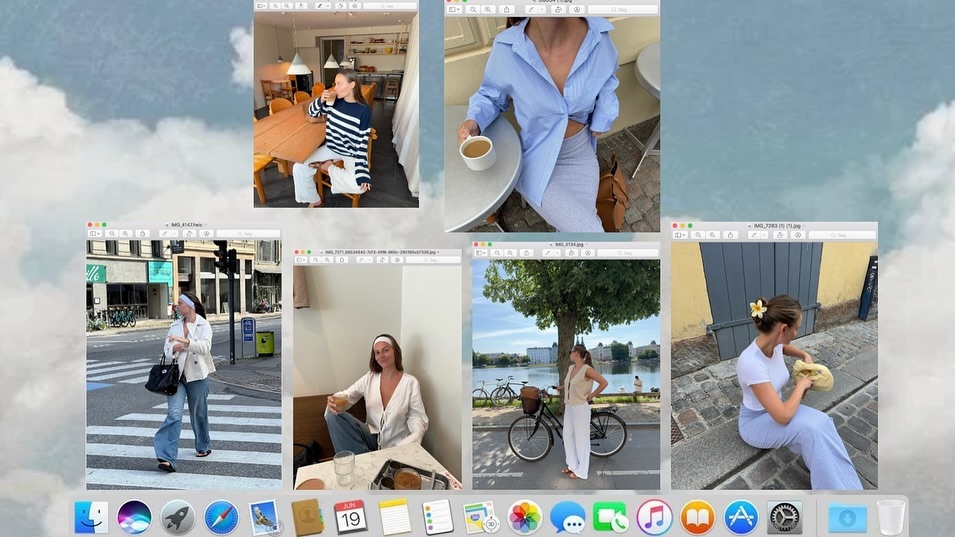
Task: Open the sidebar view dropdown in IMG_4147.heic window
Action: 94,233
